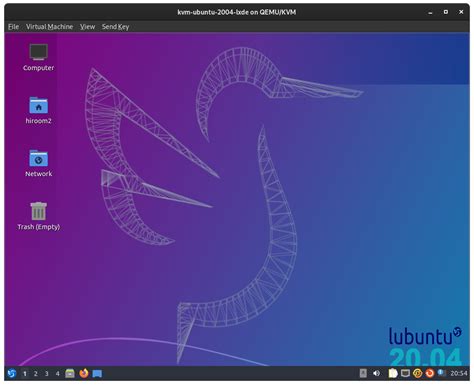Open the Computer desktop icon

tap(38, 57)
